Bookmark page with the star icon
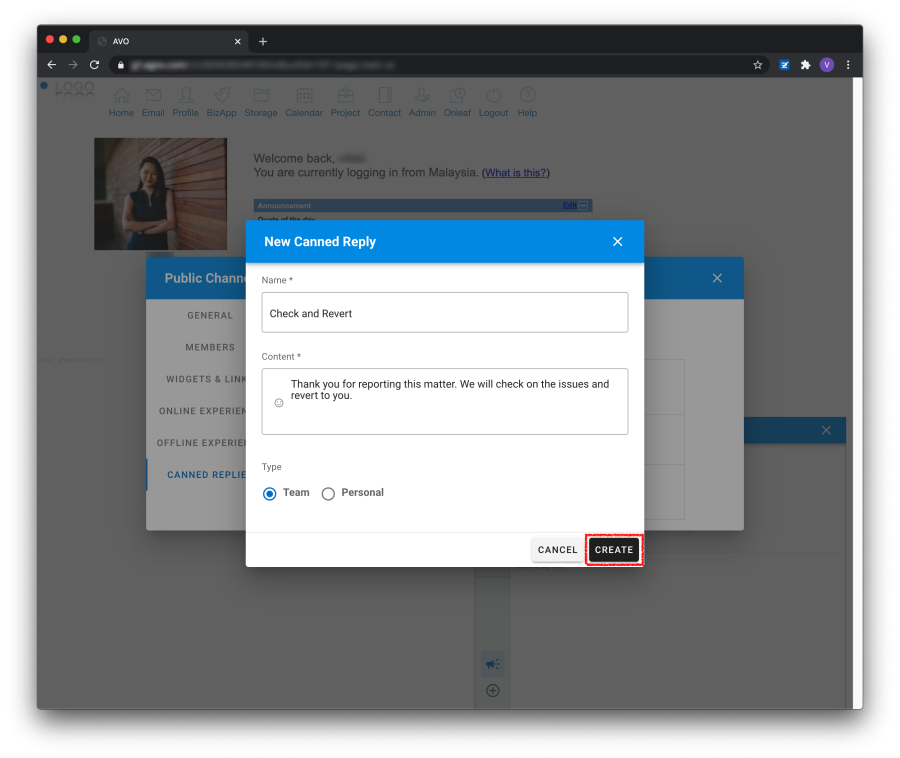 tap(758, 65)
